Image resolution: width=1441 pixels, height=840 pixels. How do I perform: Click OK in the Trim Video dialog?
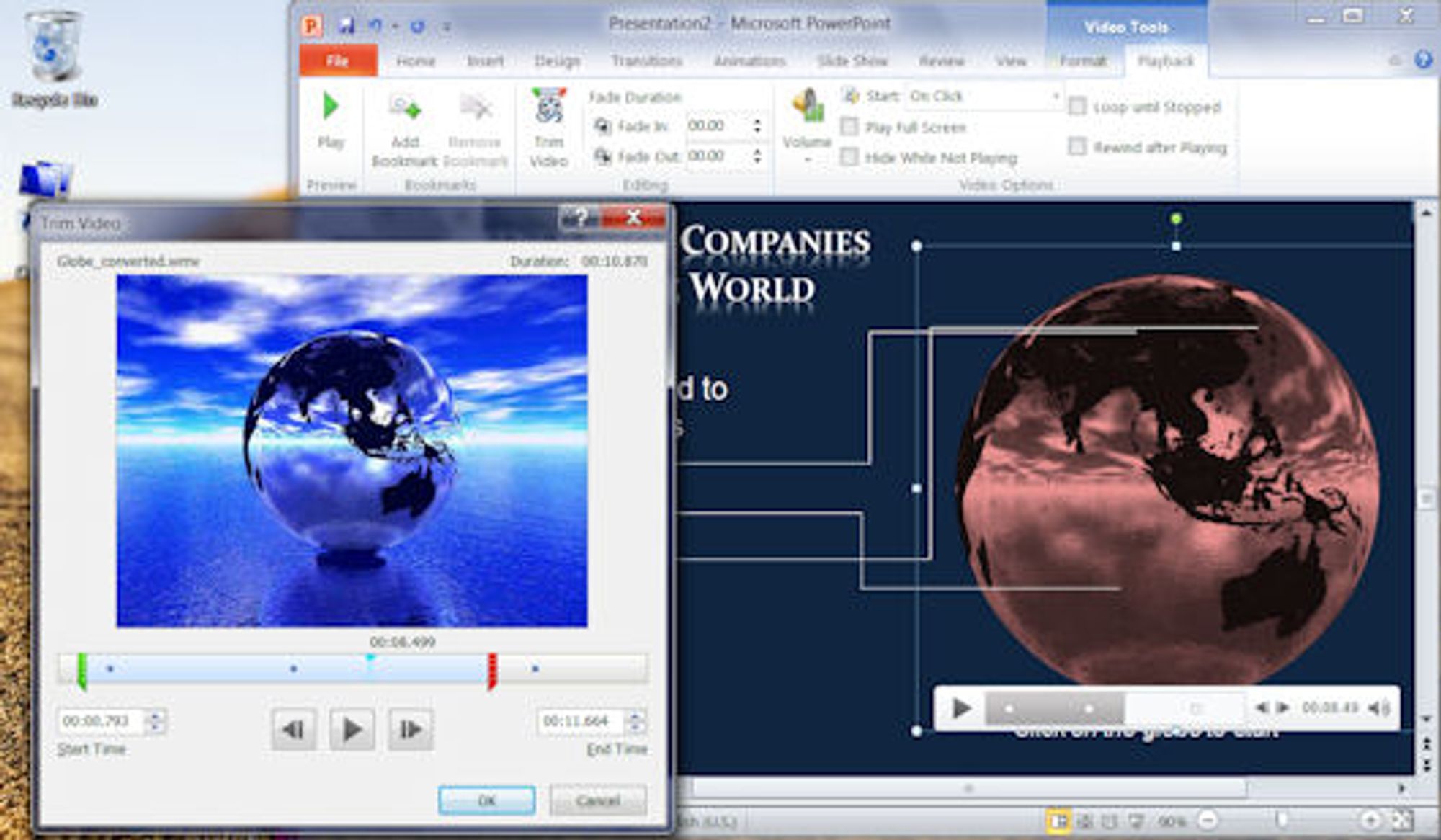[486, 800]
